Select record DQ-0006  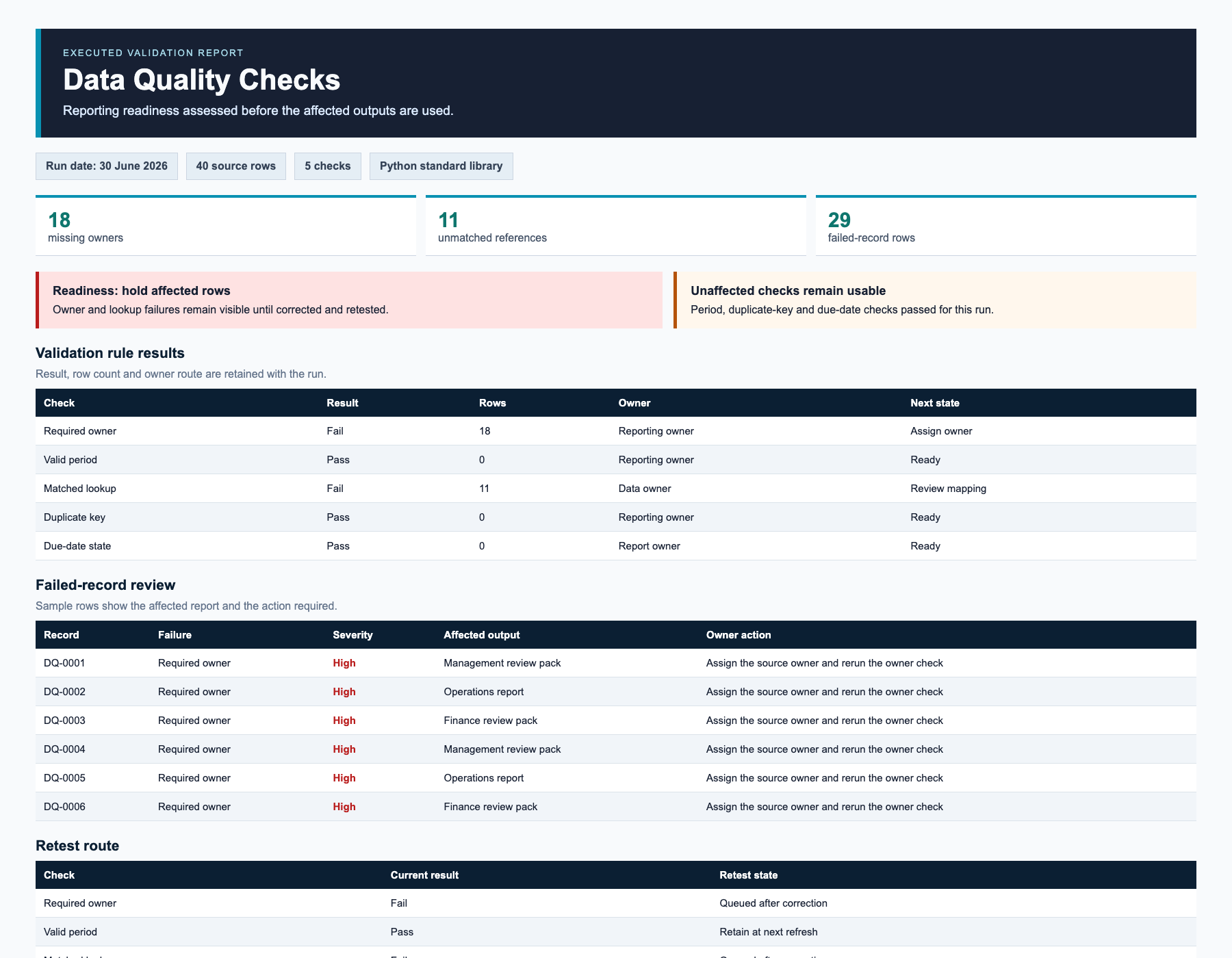pos(64,807)
